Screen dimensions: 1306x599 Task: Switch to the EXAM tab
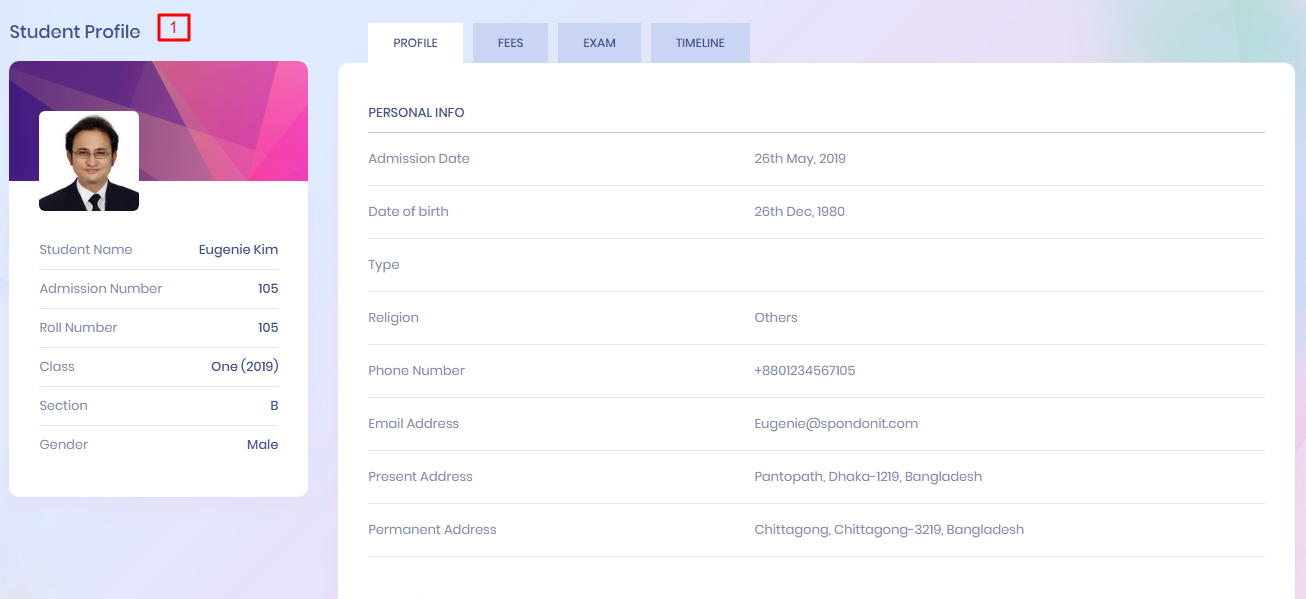pos(599,44)
